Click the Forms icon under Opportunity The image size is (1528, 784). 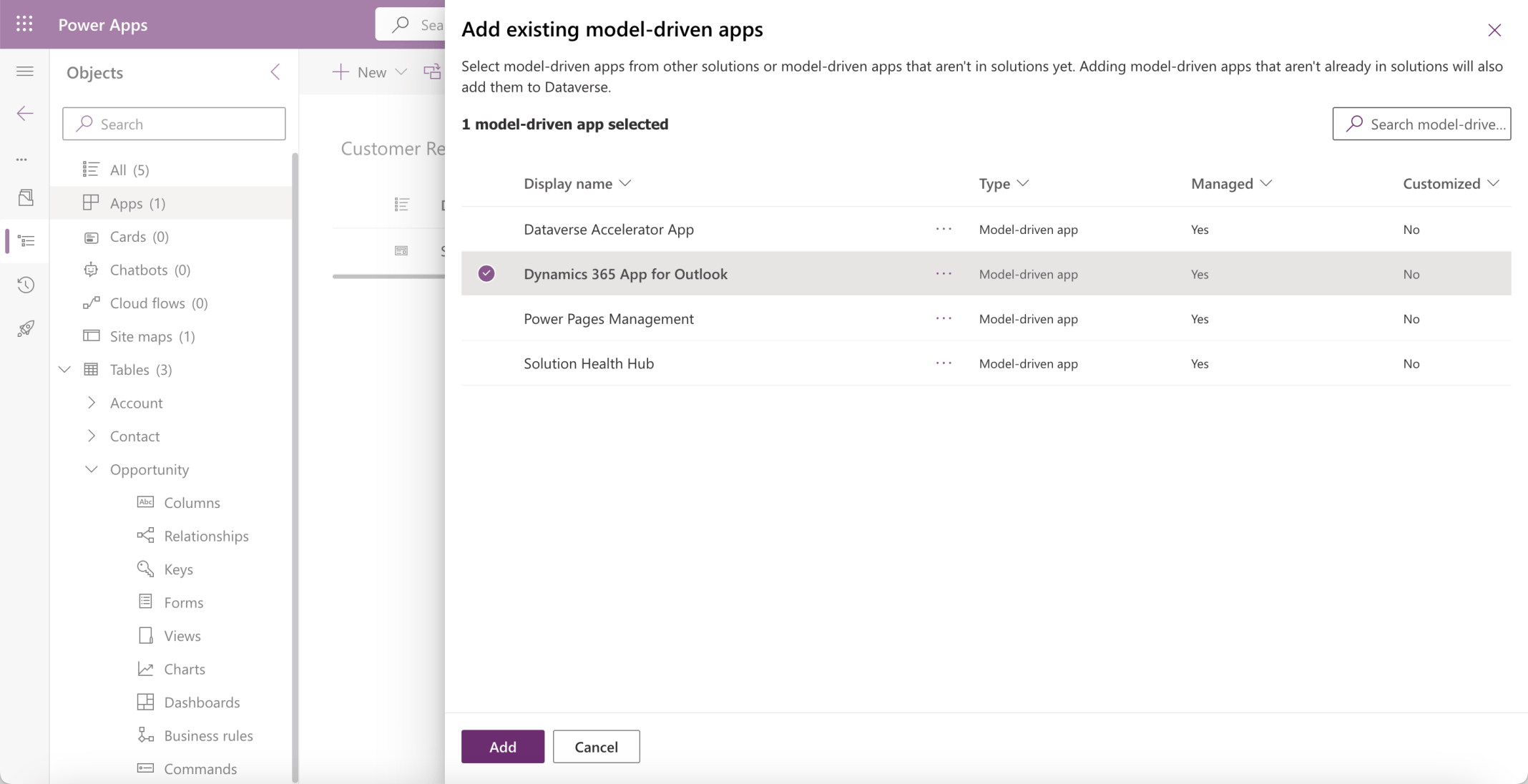[146, 602]
